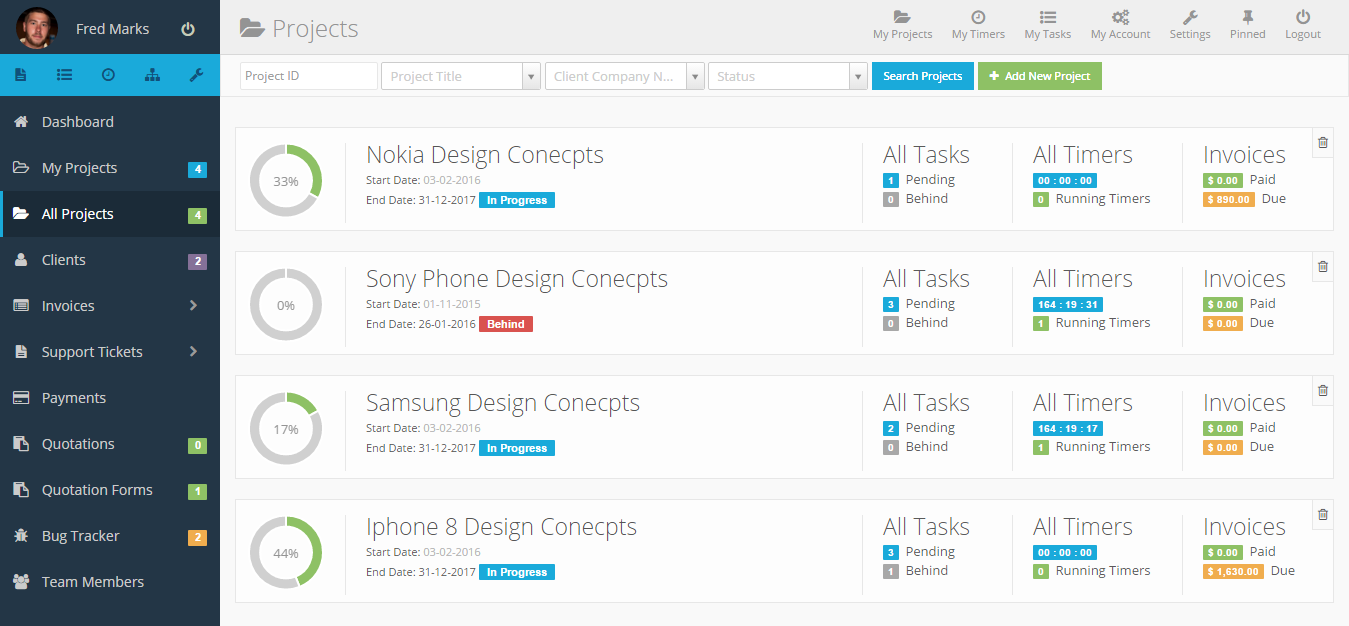Click the 164 : 19 : 31 timer on Sony project
1349x626 pixels.
[1068, 305]
